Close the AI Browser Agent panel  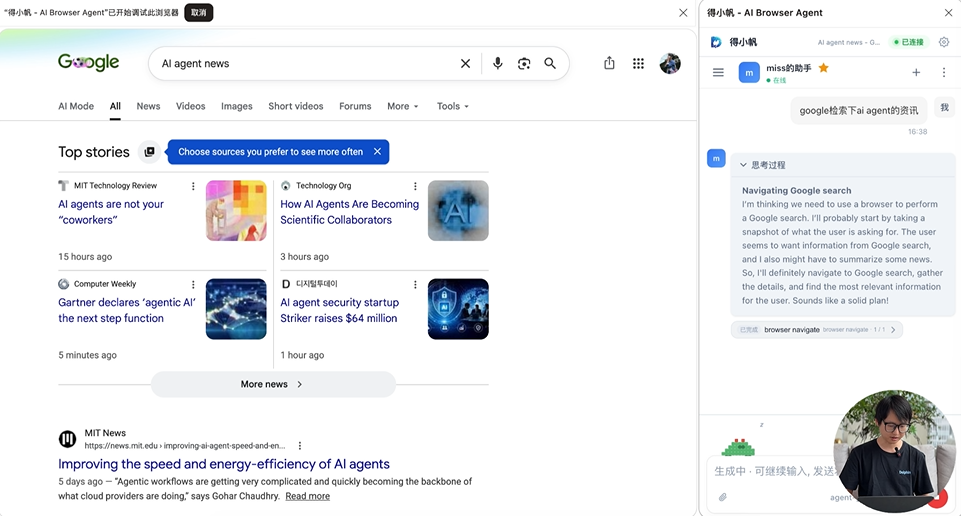[948, 13]
